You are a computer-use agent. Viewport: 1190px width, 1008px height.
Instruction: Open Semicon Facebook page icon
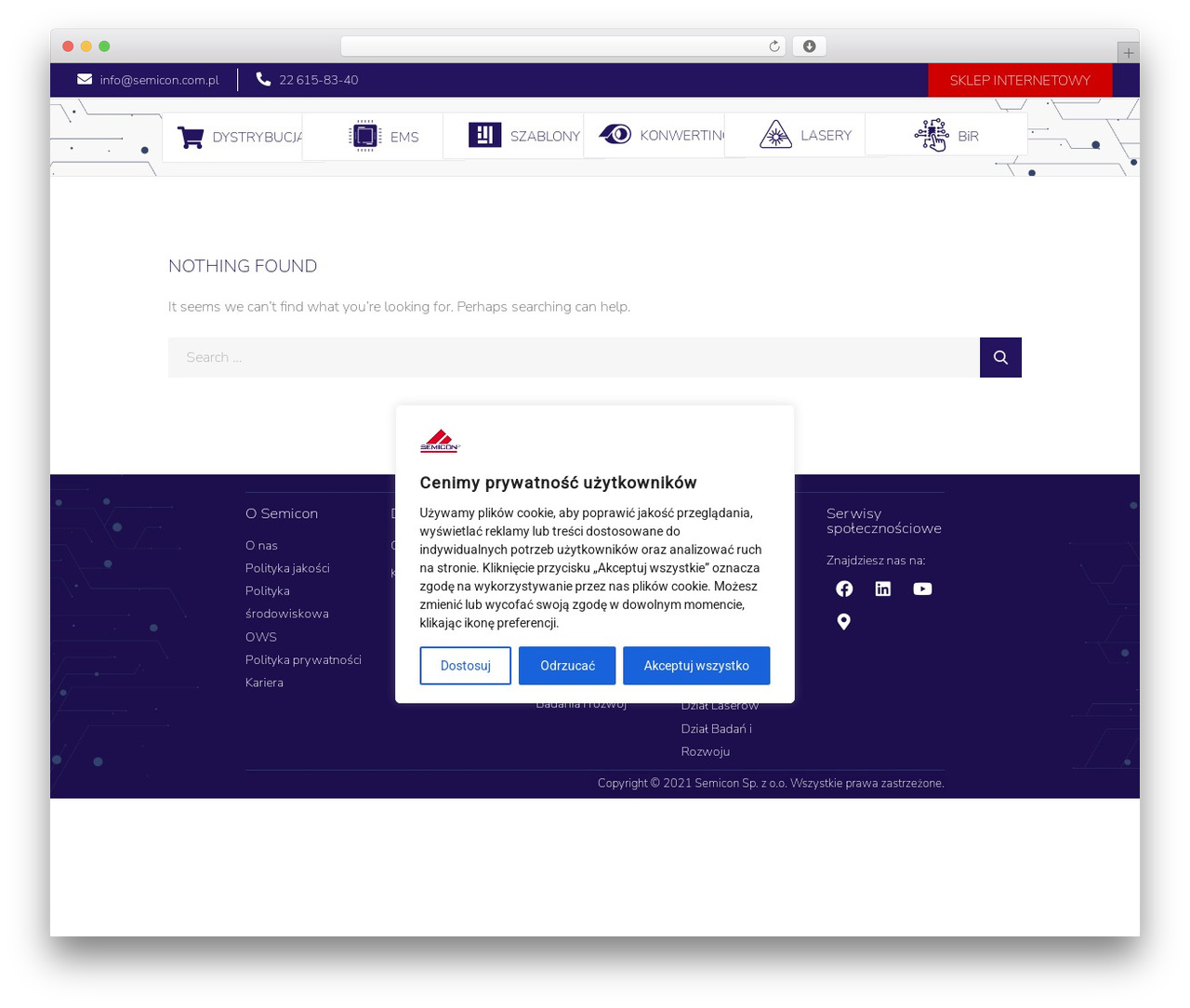pyautogui.click(x=844, y=589)
